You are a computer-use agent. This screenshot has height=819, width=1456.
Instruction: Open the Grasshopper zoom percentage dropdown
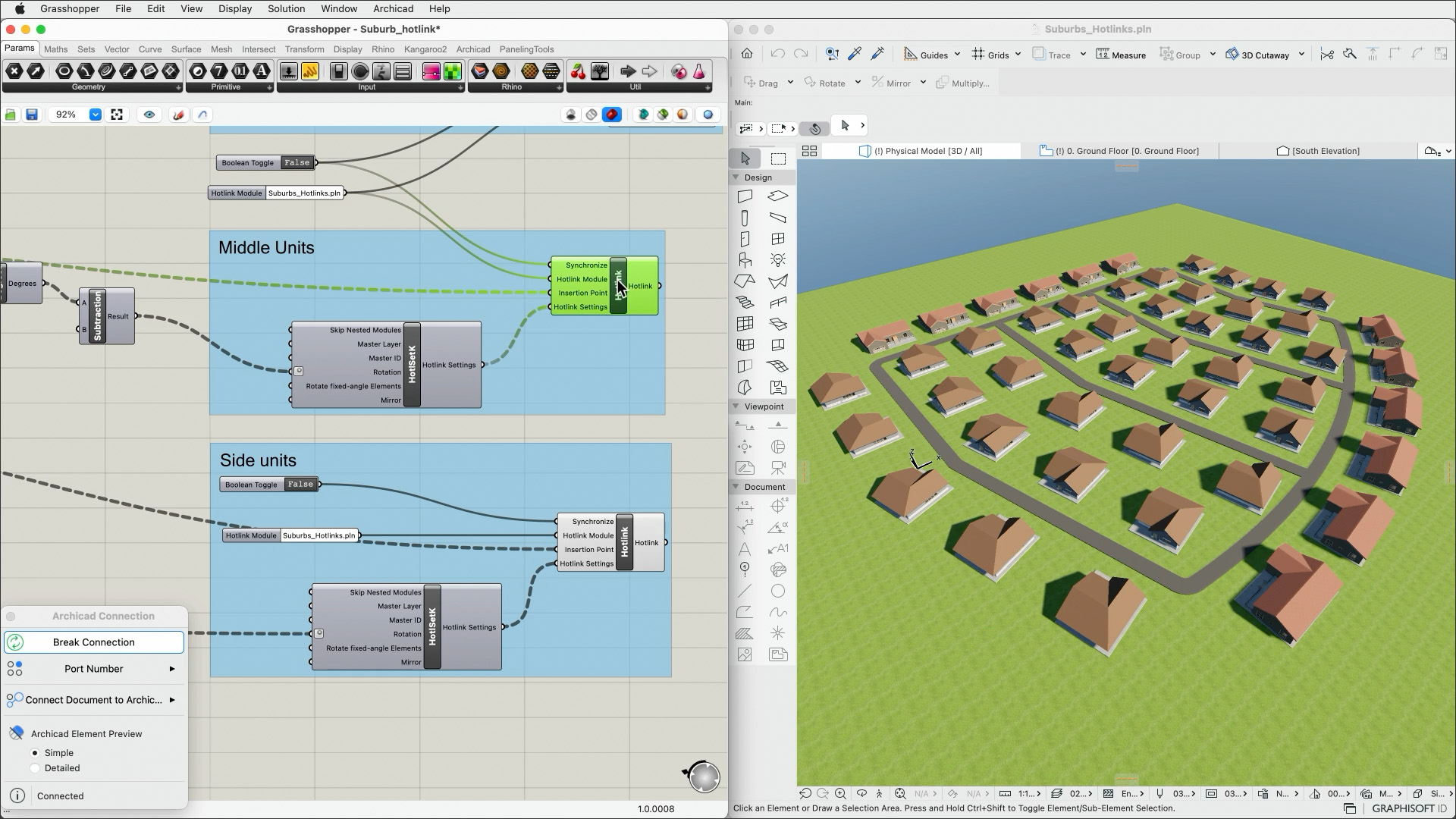tap(96, 115)
